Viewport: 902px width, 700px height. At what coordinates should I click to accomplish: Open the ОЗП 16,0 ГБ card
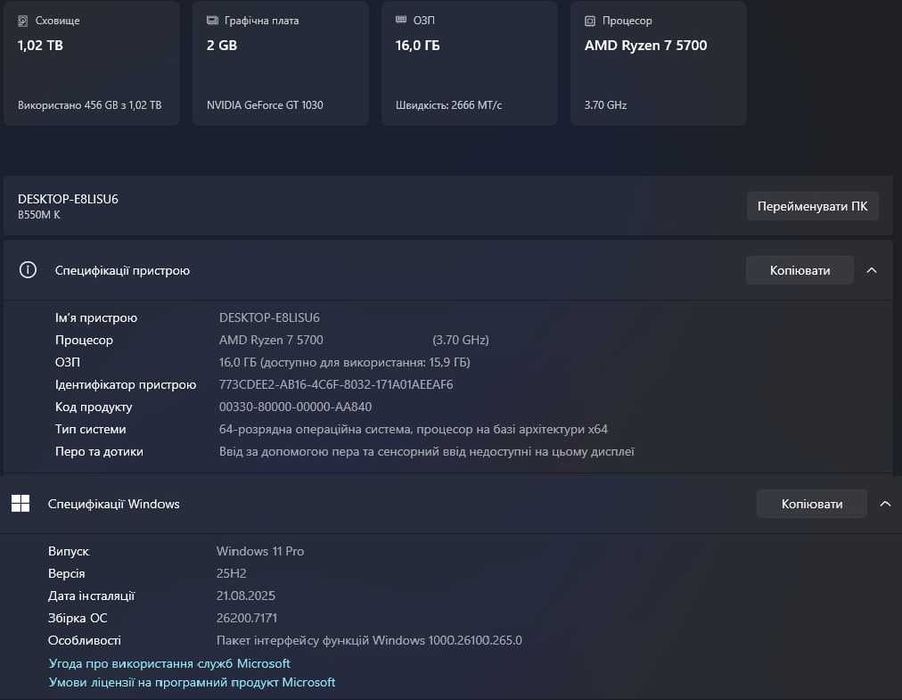tap(469, 63)
